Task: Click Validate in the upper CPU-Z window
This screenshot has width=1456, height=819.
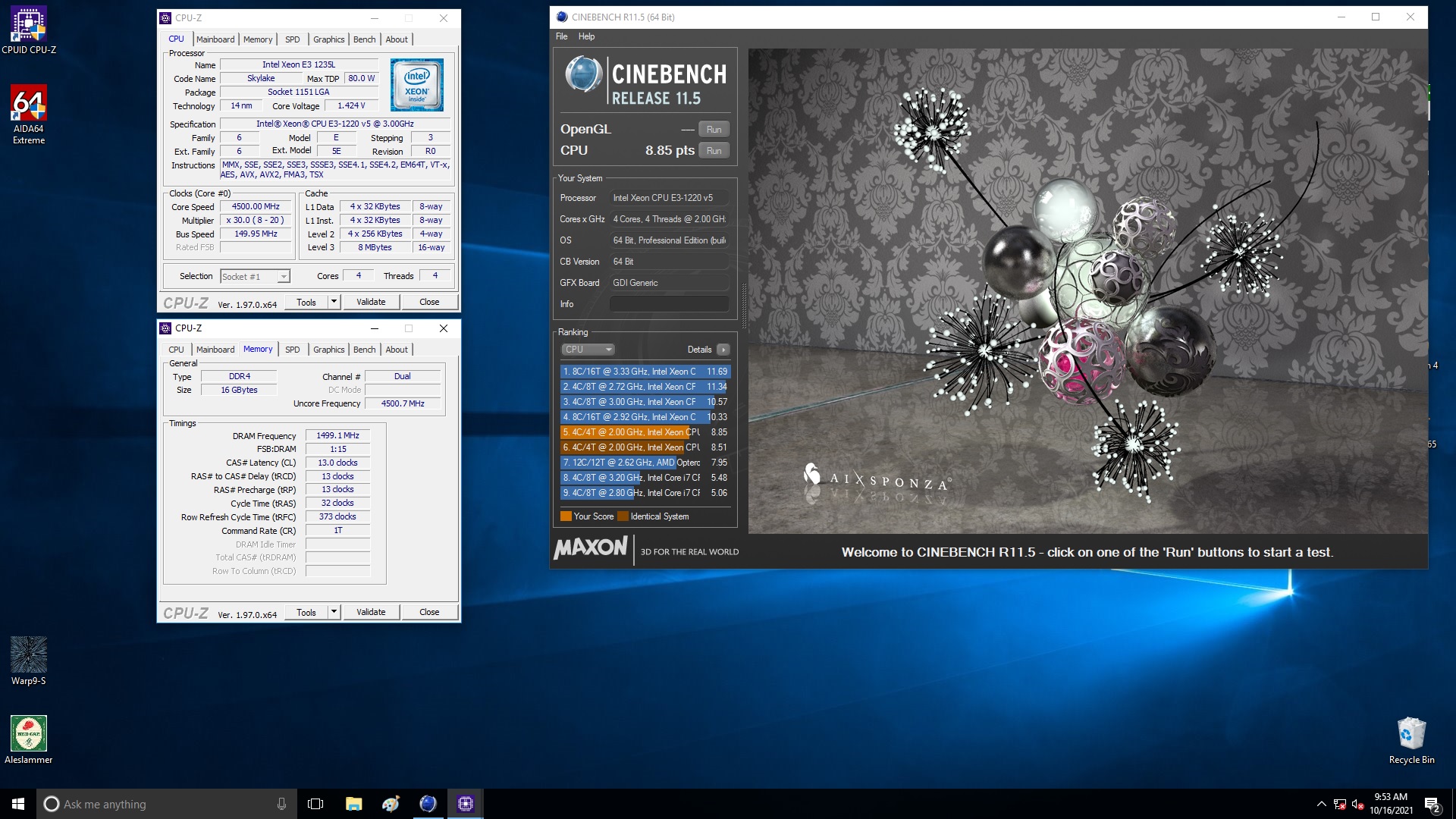Action: tap(371, 302)
